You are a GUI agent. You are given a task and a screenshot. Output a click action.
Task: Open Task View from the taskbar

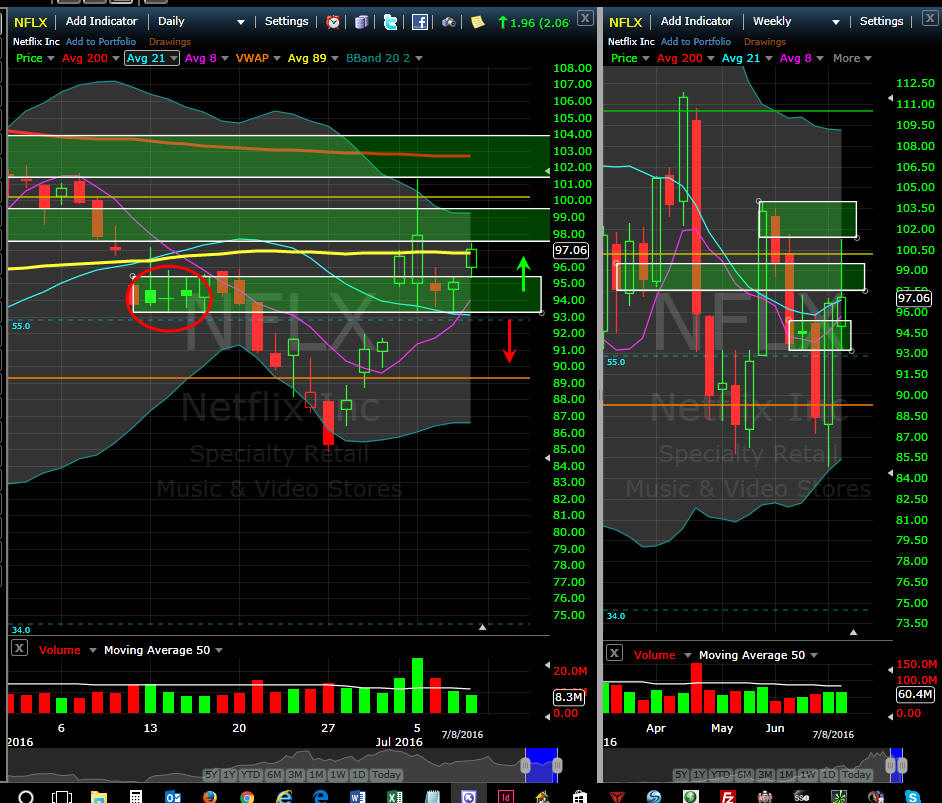[x=62, y=796]
